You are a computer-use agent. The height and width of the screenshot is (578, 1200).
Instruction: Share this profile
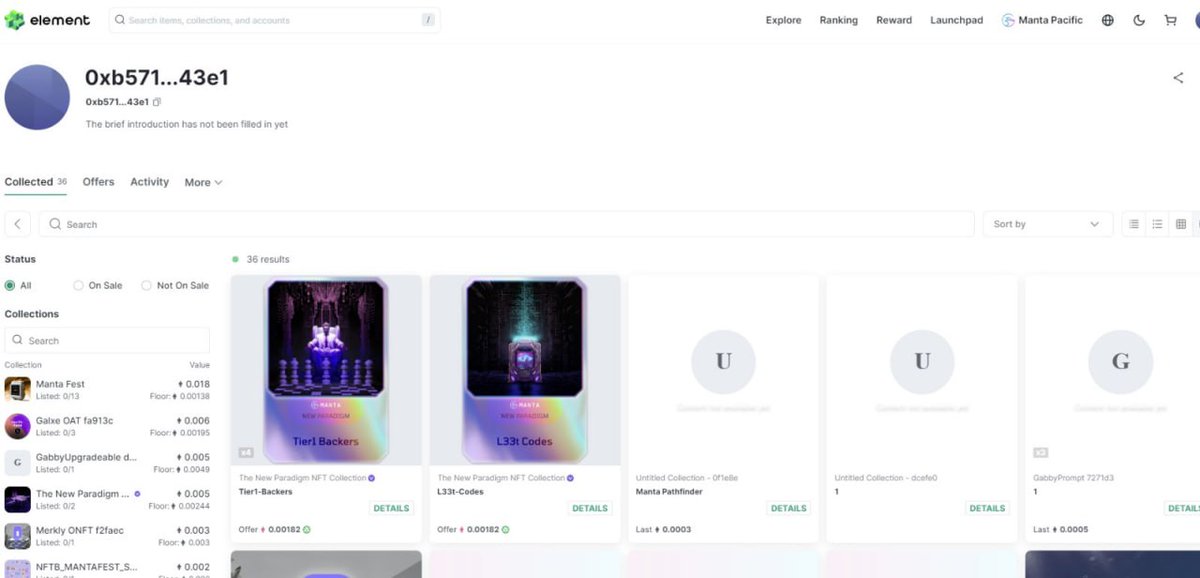[x=1178, y=78]
